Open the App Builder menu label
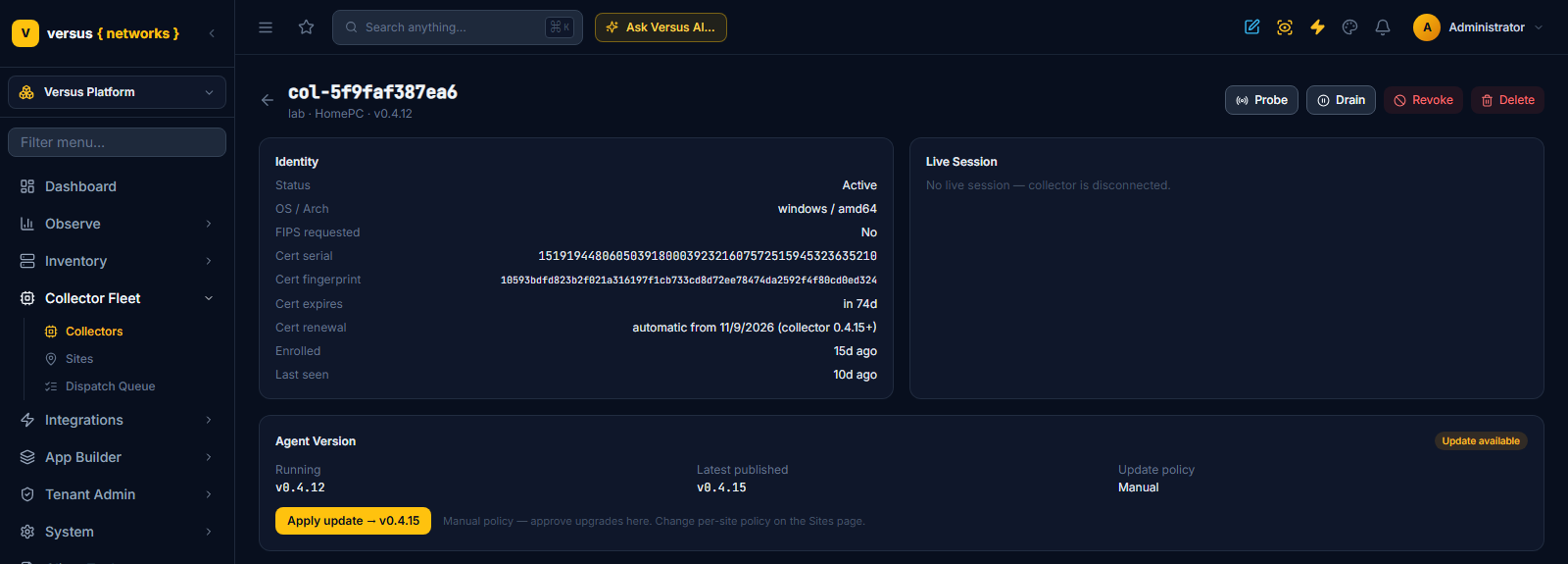Image resolution: width=1568 pixels, height=564 pixels. click(x=83, y=457)
